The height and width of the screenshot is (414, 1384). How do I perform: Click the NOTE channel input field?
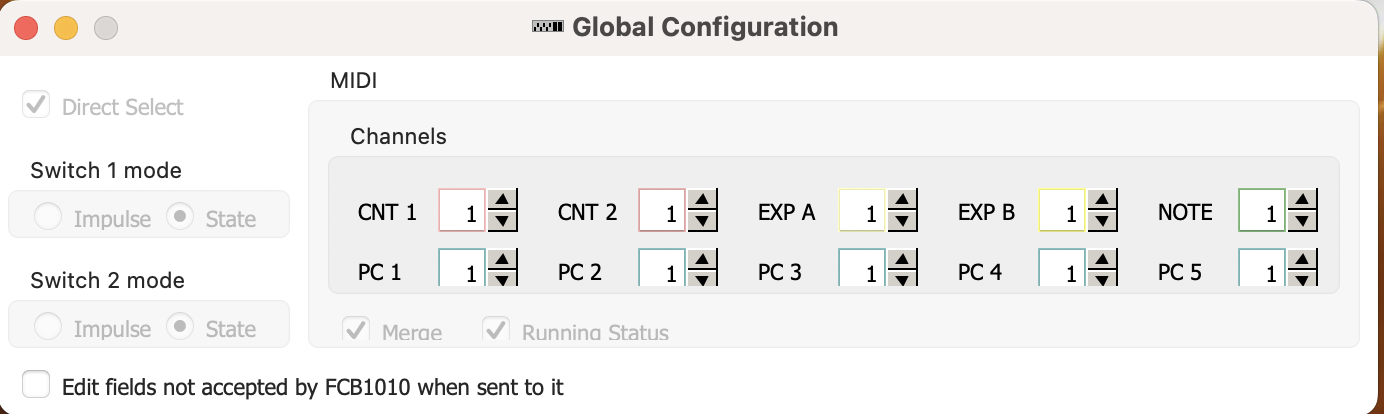pyautogui.click(x=1261, y=211)
